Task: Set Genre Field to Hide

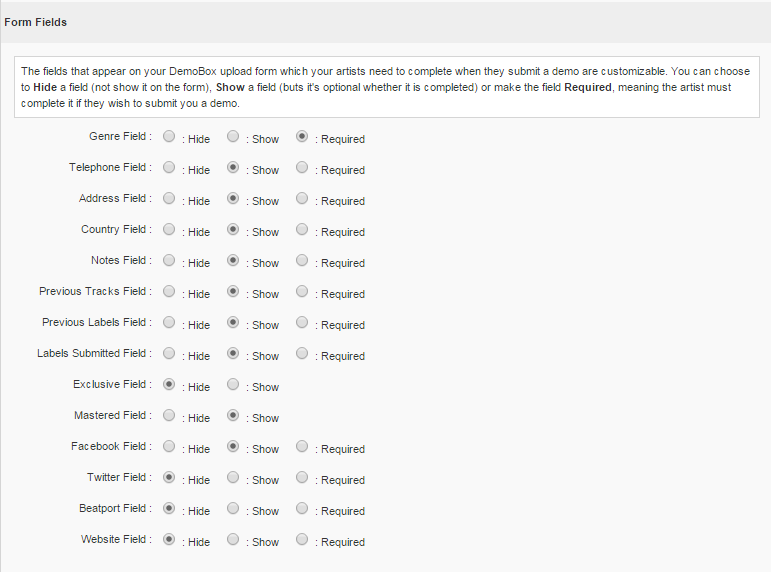Action: click(x=169, y=136)
